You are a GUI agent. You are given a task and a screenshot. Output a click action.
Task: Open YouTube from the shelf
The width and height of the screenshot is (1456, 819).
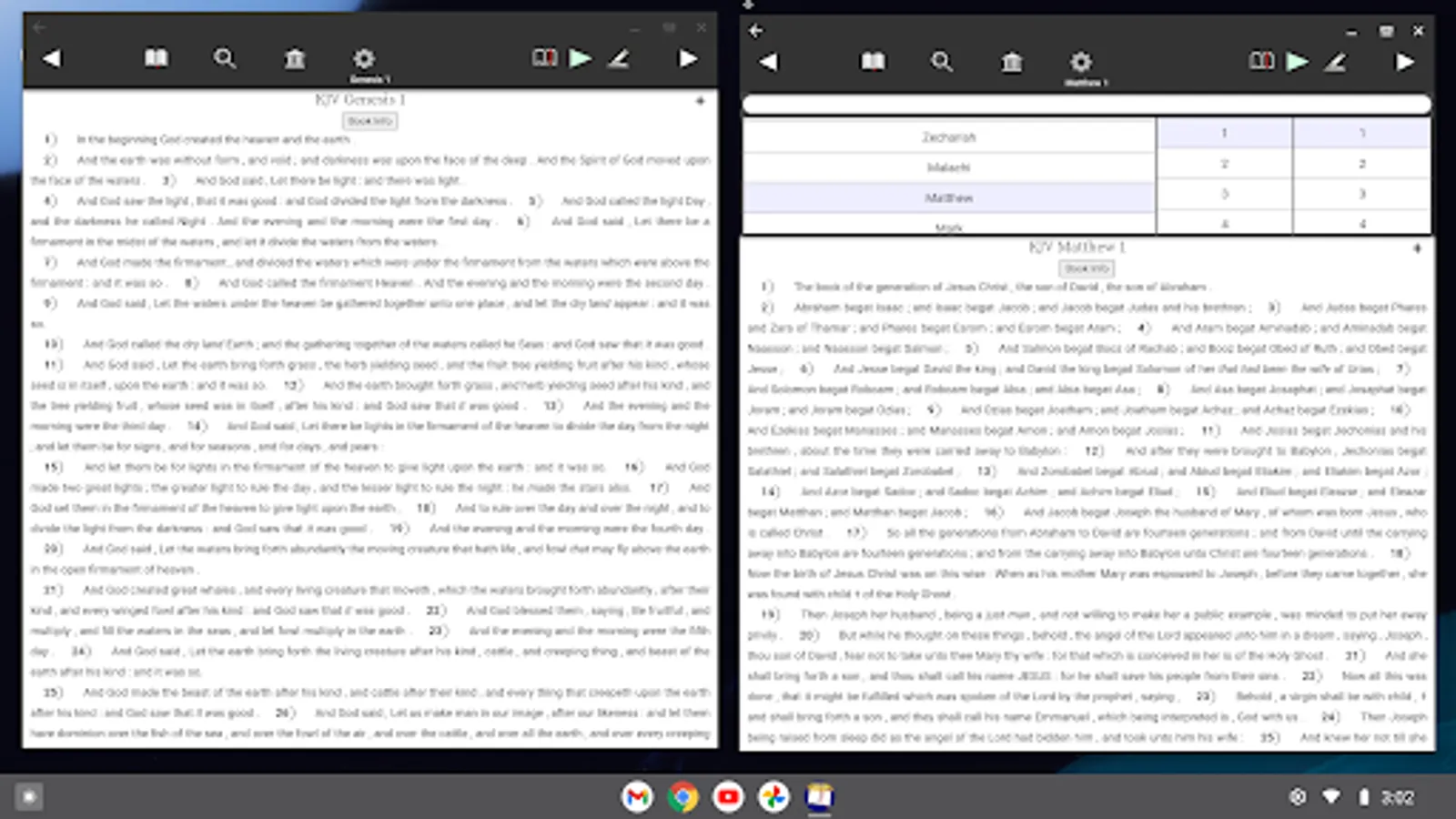[x=728, y=797]
